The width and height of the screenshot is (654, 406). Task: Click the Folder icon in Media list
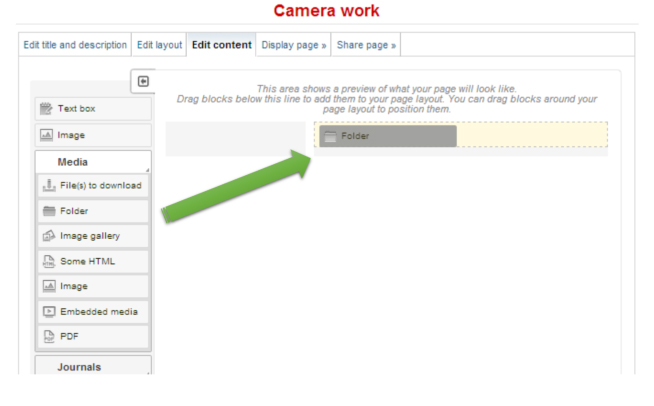pyautogui.click(x=47, y=211)
